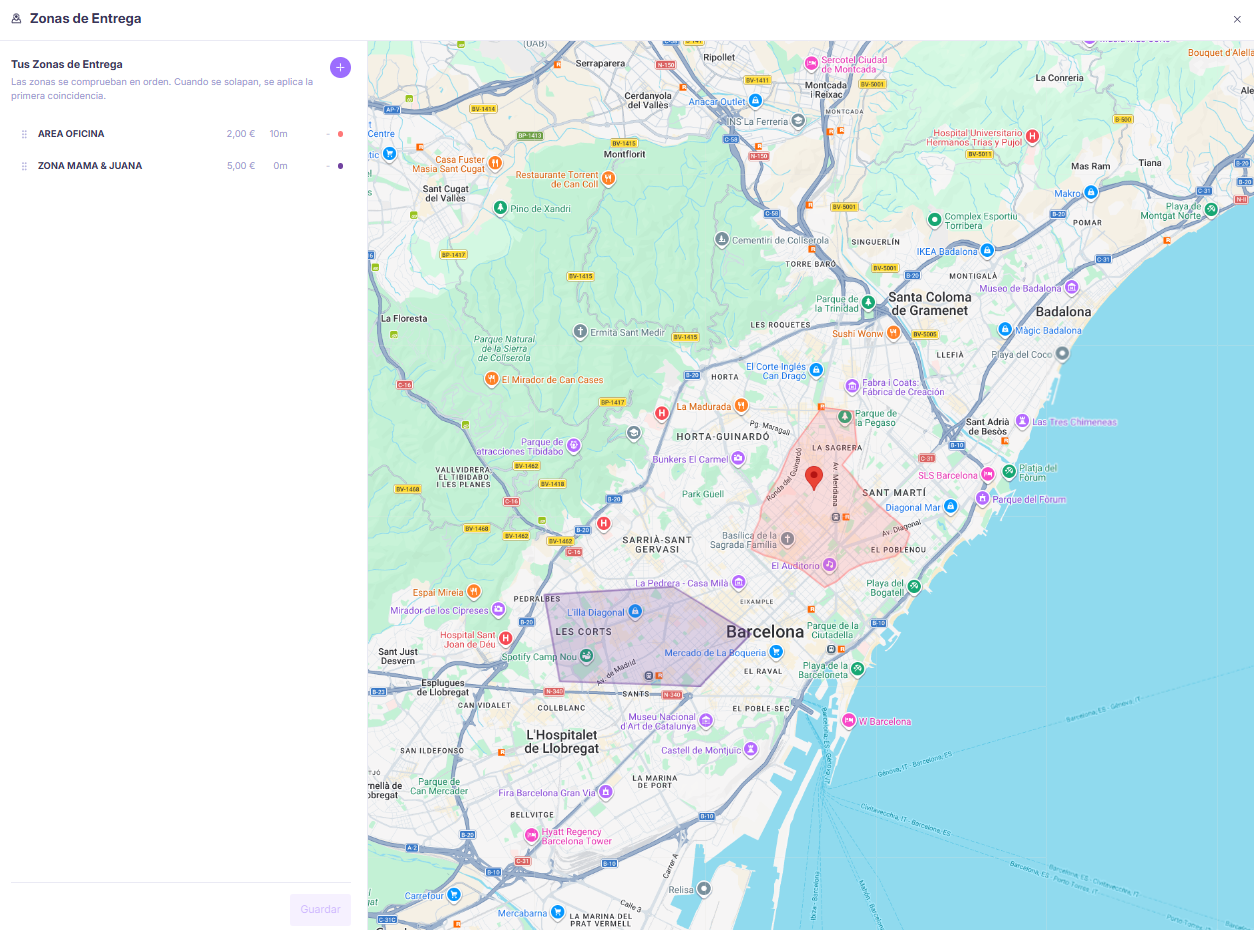Click the El Mirador de Can Cases marker
This screenshot has height=930, width=1254.
tap(491, 379)
